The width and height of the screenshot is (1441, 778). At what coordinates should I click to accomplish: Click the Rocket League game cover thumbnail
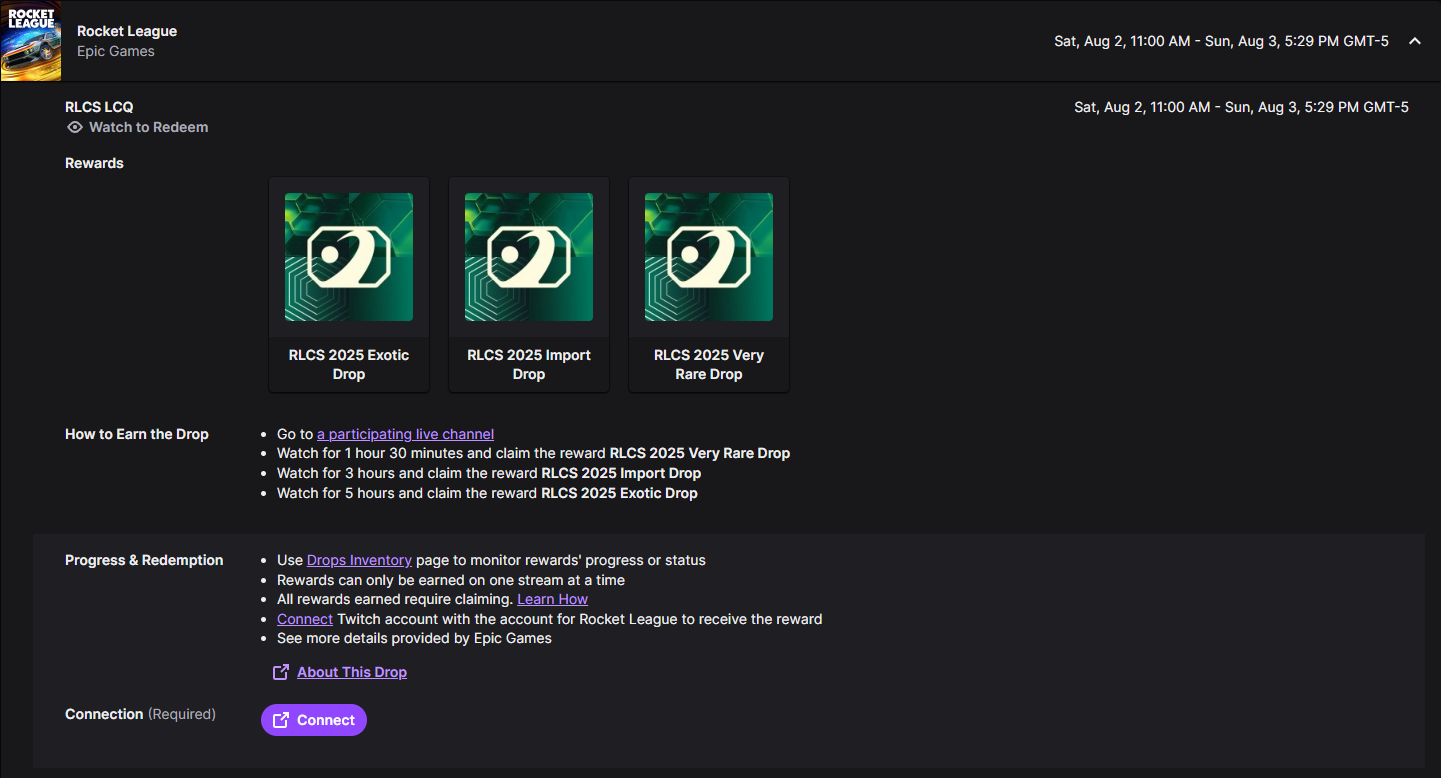click(x=31, y=41)
